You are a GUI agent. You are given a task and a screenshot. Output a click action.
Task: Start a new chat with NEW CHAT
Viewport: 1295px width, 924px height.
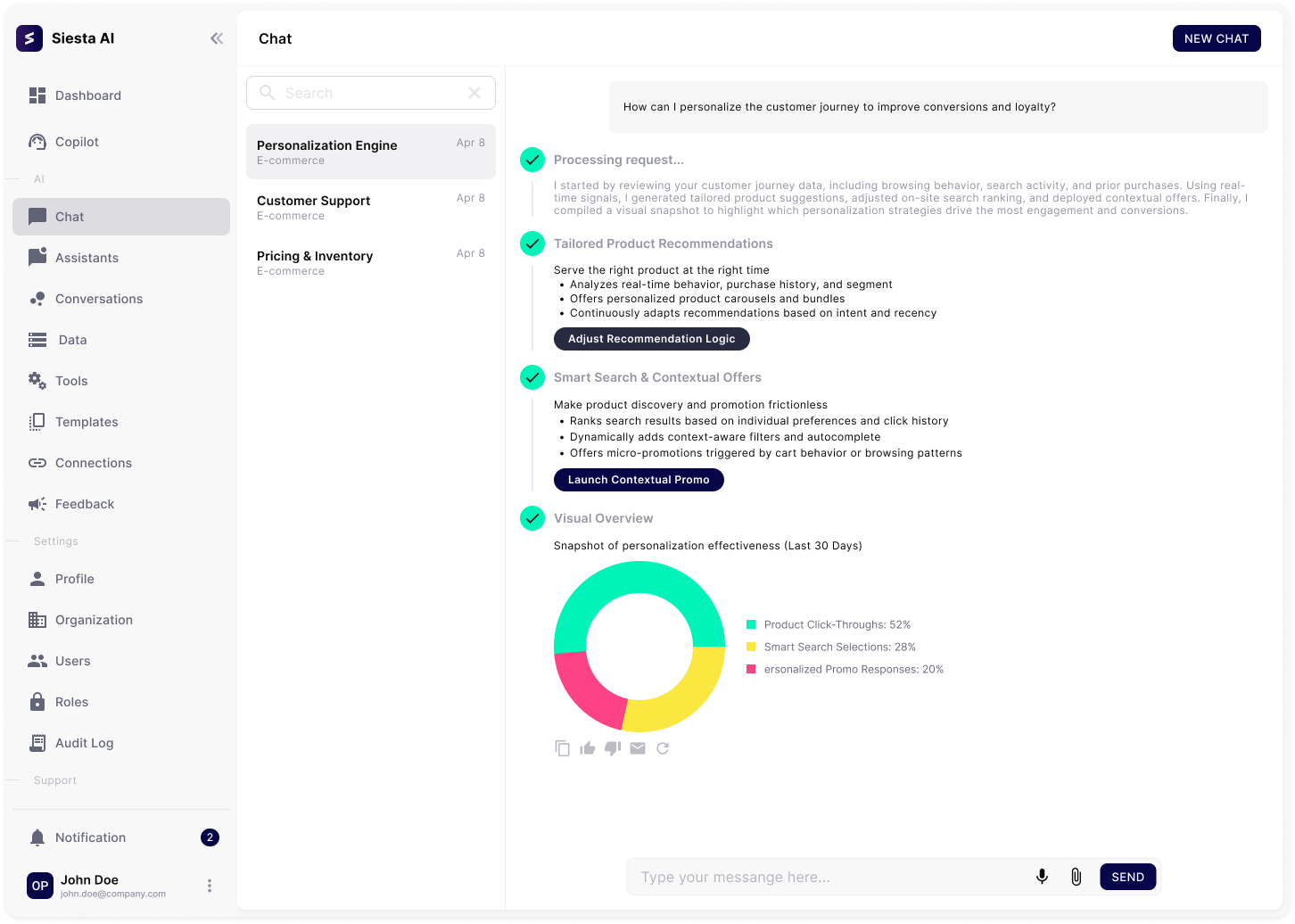coord(1216,38)
